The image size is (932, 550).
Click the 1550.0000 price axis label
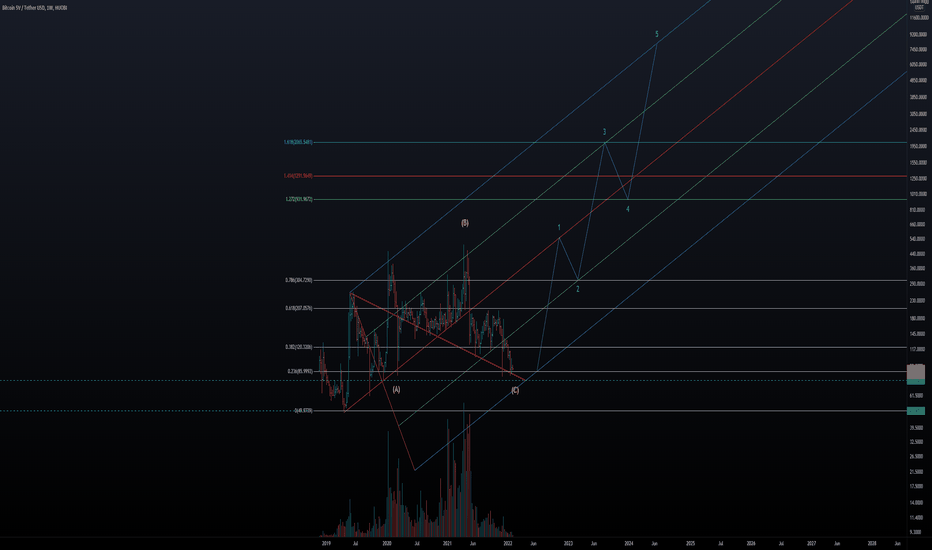click(x=918, y=162)
